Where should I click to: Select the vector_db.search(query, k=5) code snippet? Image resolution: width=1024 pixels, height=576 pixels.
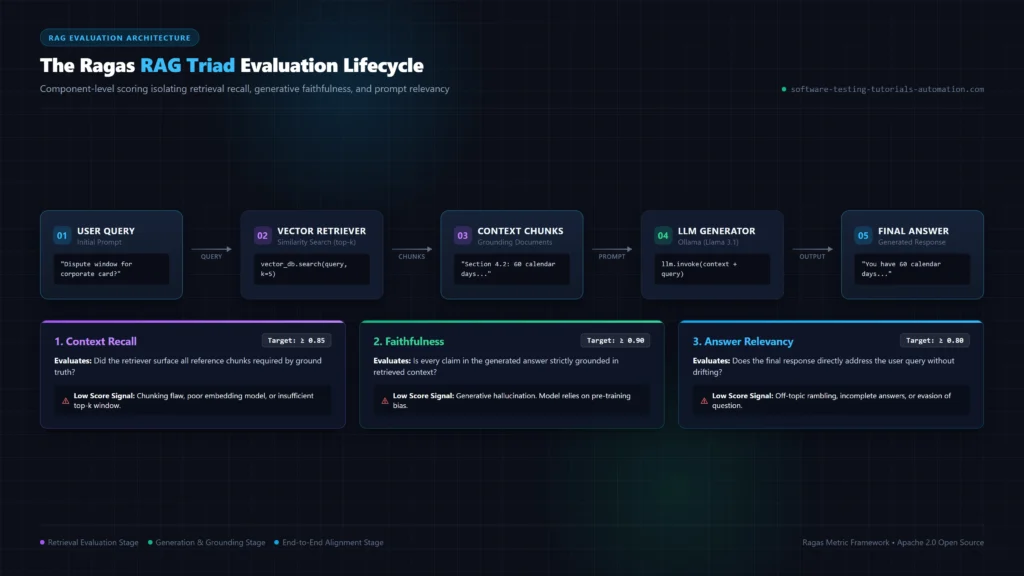312,269
